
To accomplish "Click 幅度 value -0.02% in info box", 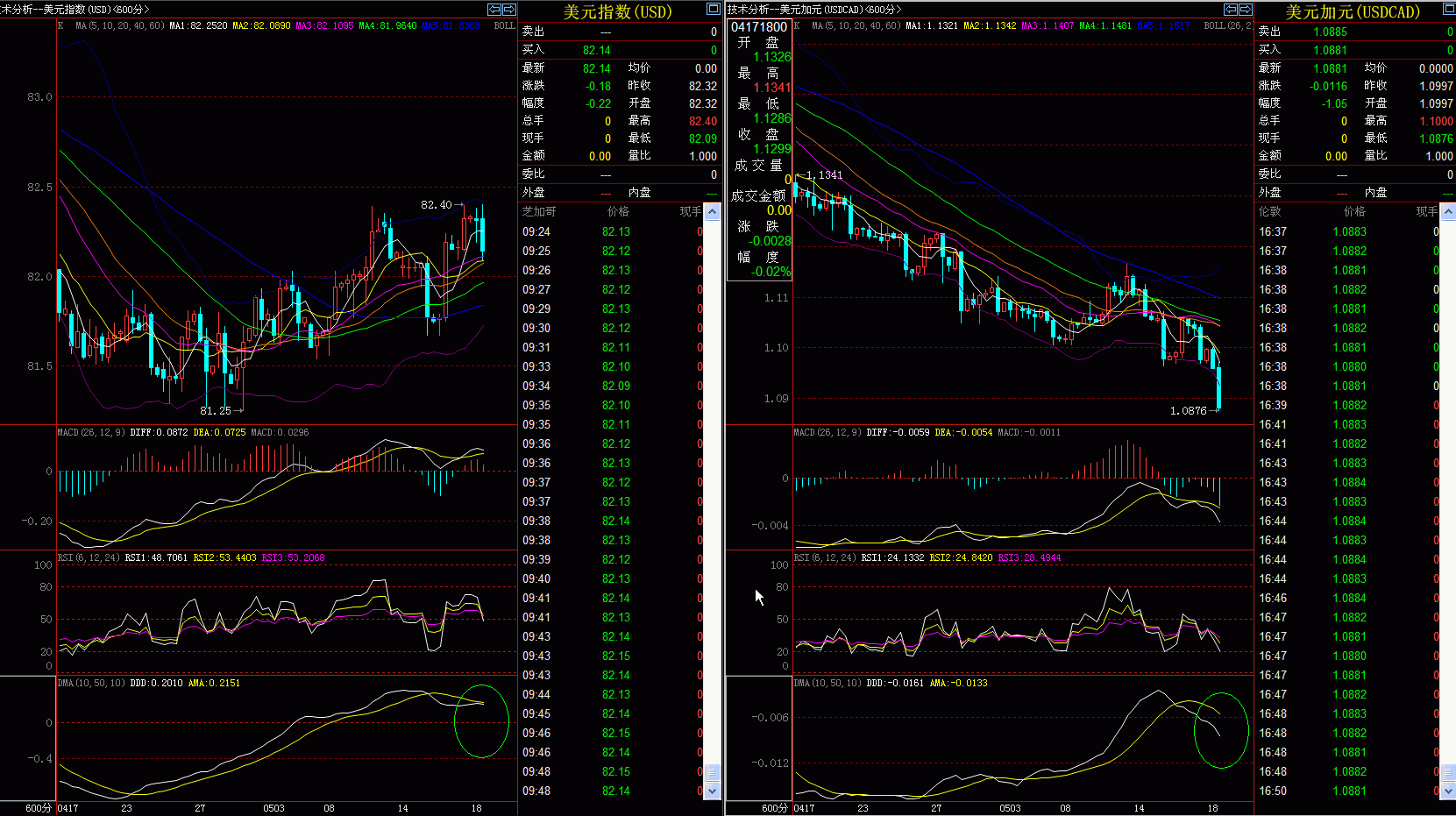I will coord(771,272).
